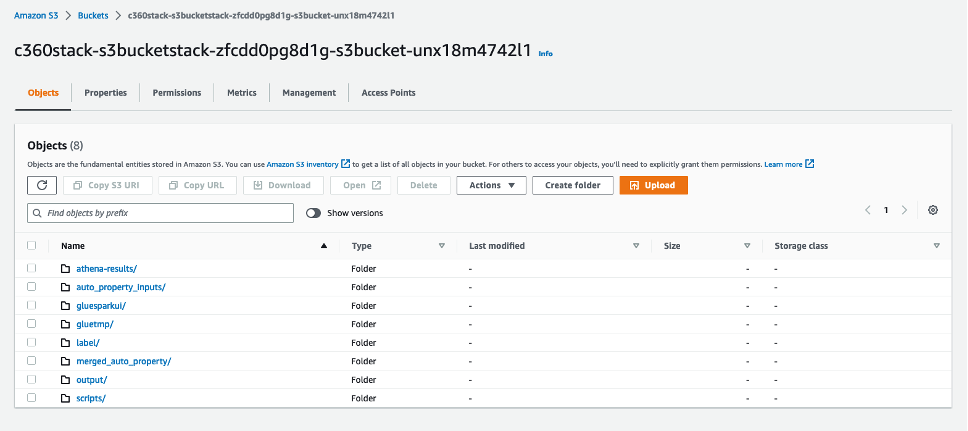Select checkbox for merged_auto_property/ row

[31, 361]
